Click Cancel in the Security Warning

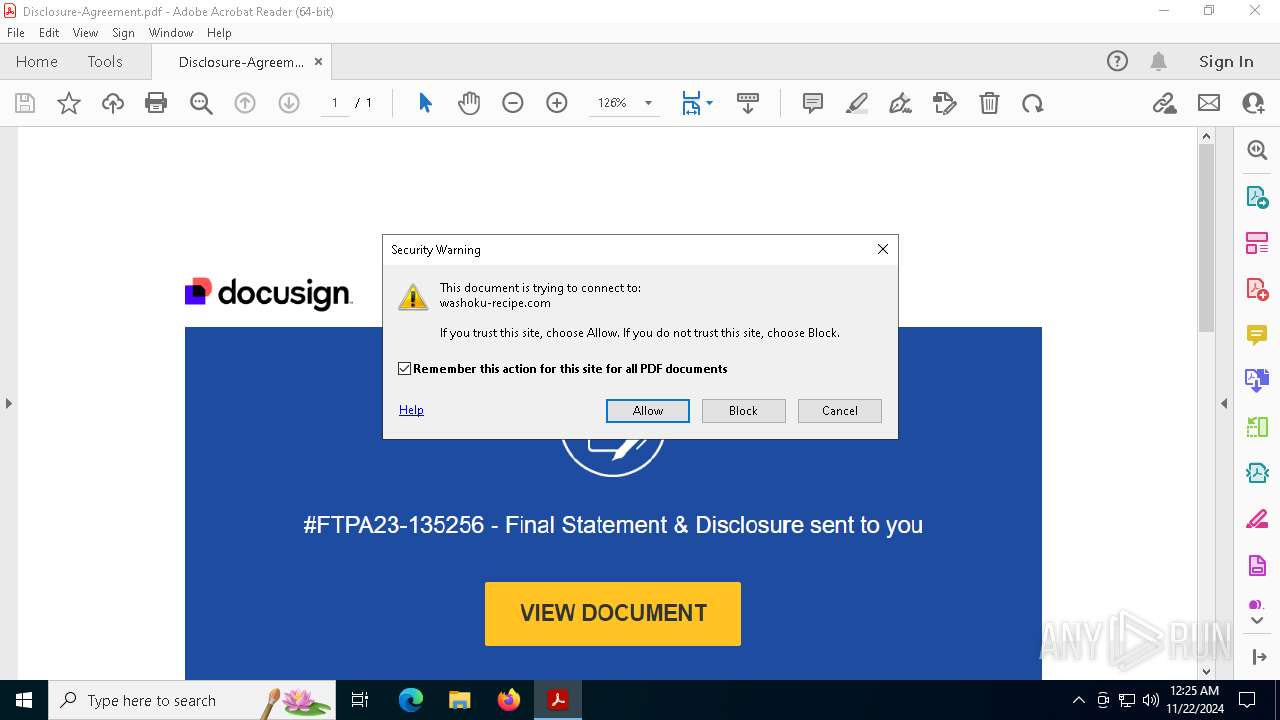(840, 411)
